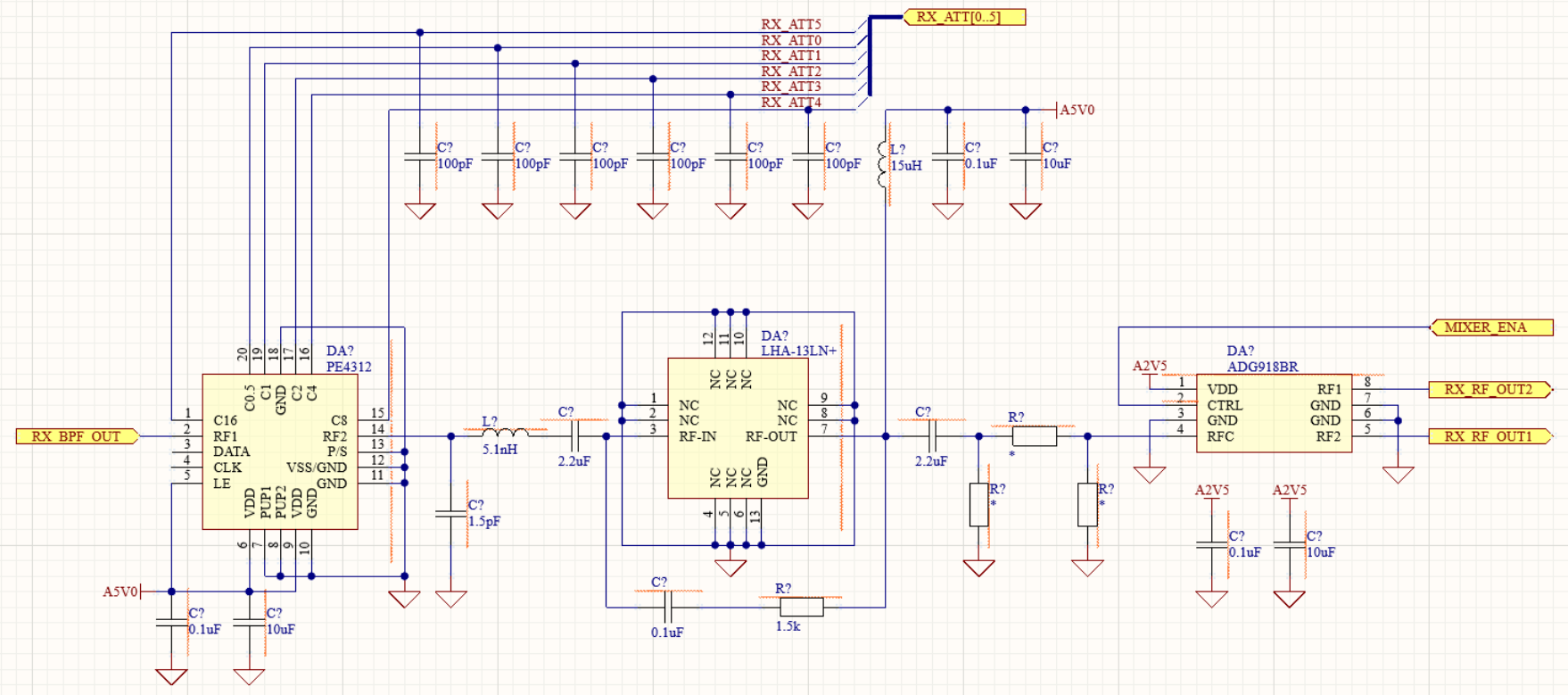Select the RX_RF_OUT1 output port
Screen dimensions: 1568x695
1489,436
